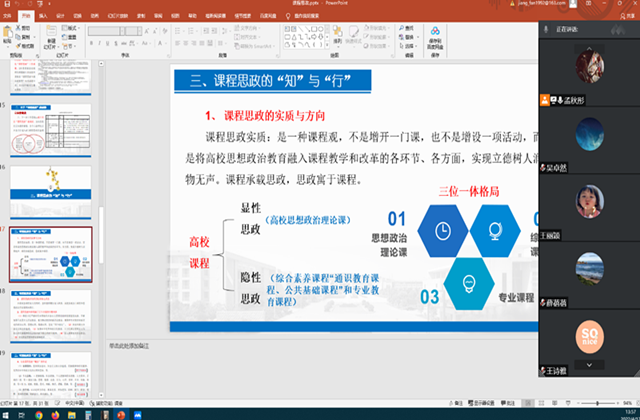This screenshot has width=640, height=420.
Task: Click Save to Baidu Netdisk icon
Action: pyautogui.click(x=435, y=35)
